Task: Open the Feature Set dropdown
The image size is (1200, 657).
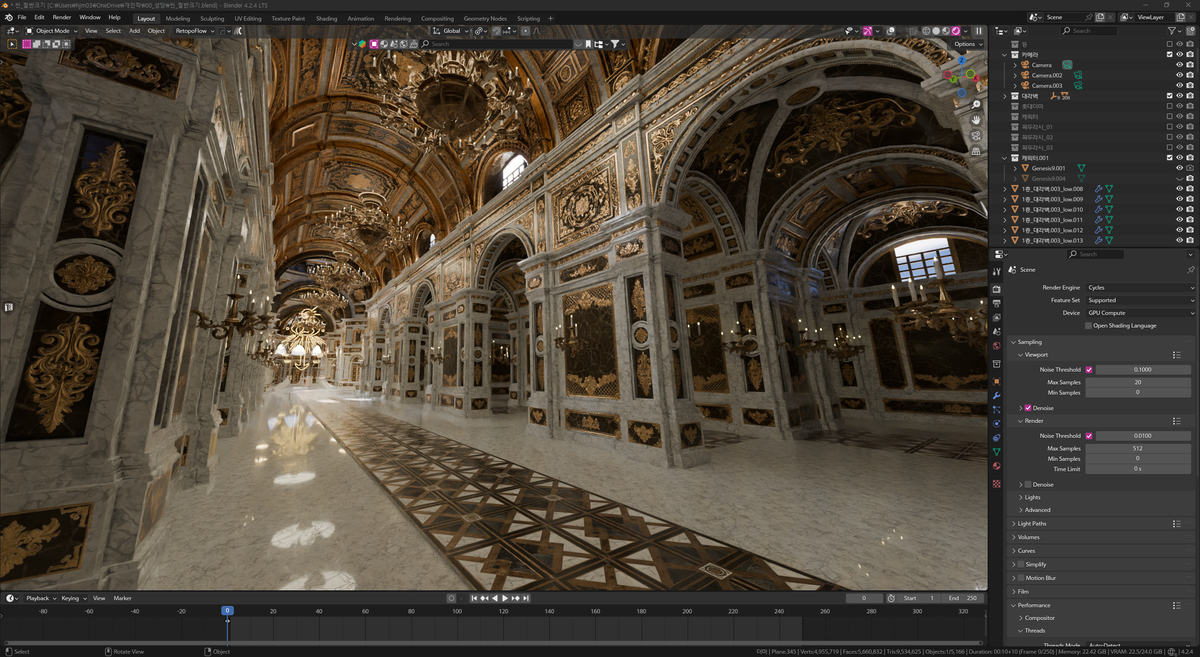Action: [1140, 300]
